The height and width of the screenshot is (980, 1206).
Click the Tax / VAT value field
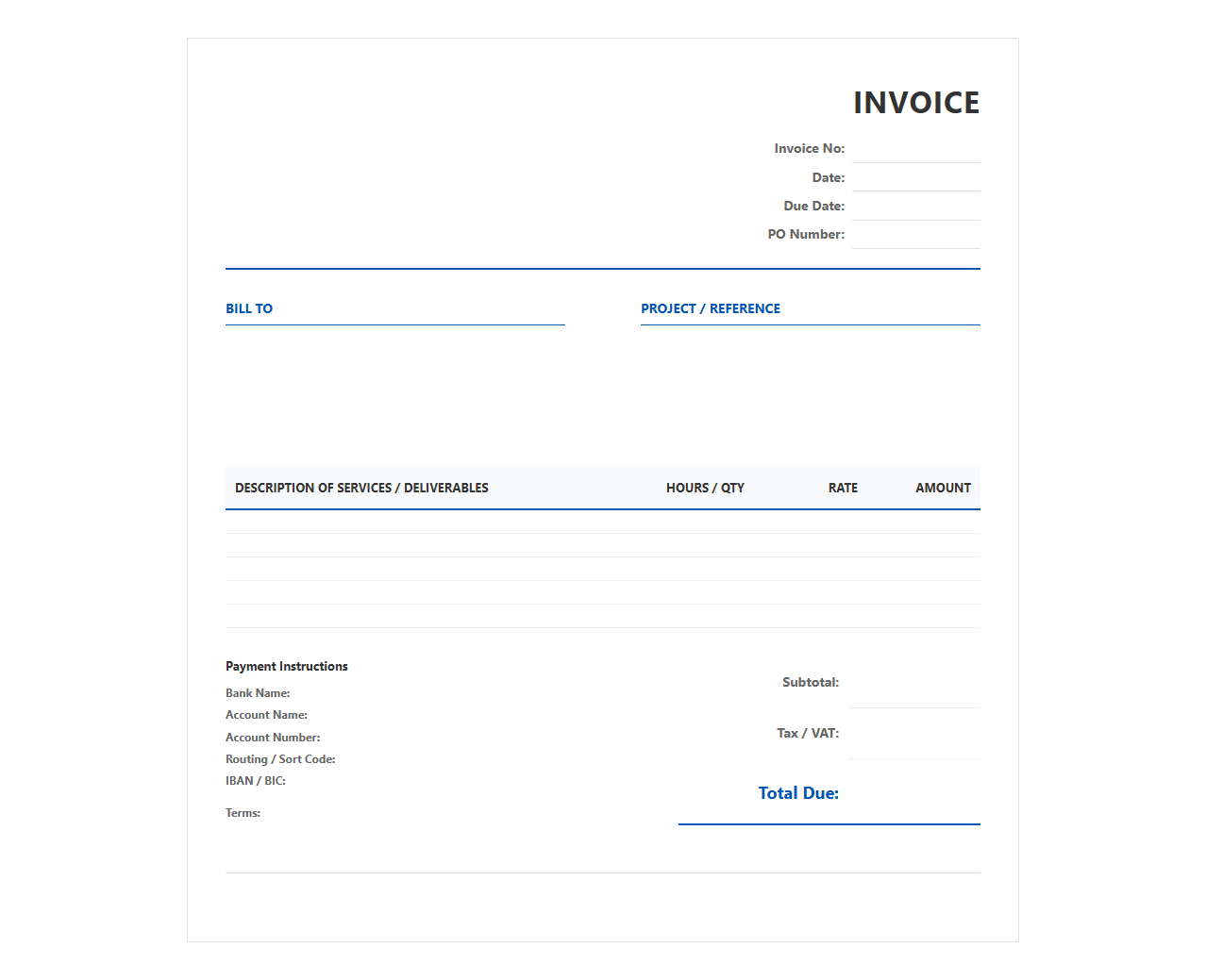point(914,734)
